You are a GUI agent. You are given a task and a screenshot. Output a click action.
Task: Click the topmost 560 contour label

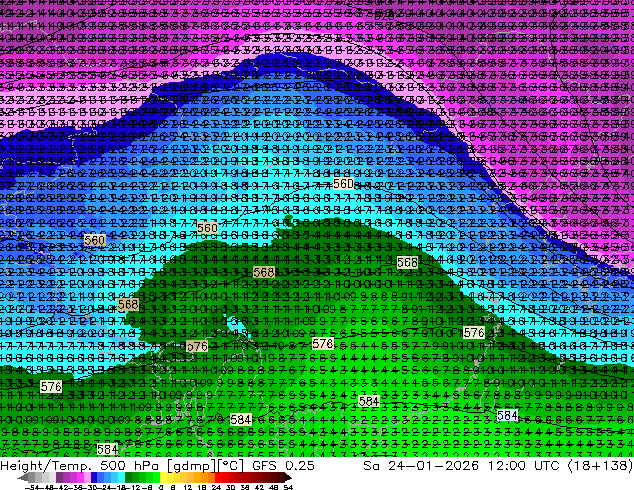pyautogui.click(x=343, y=184)
